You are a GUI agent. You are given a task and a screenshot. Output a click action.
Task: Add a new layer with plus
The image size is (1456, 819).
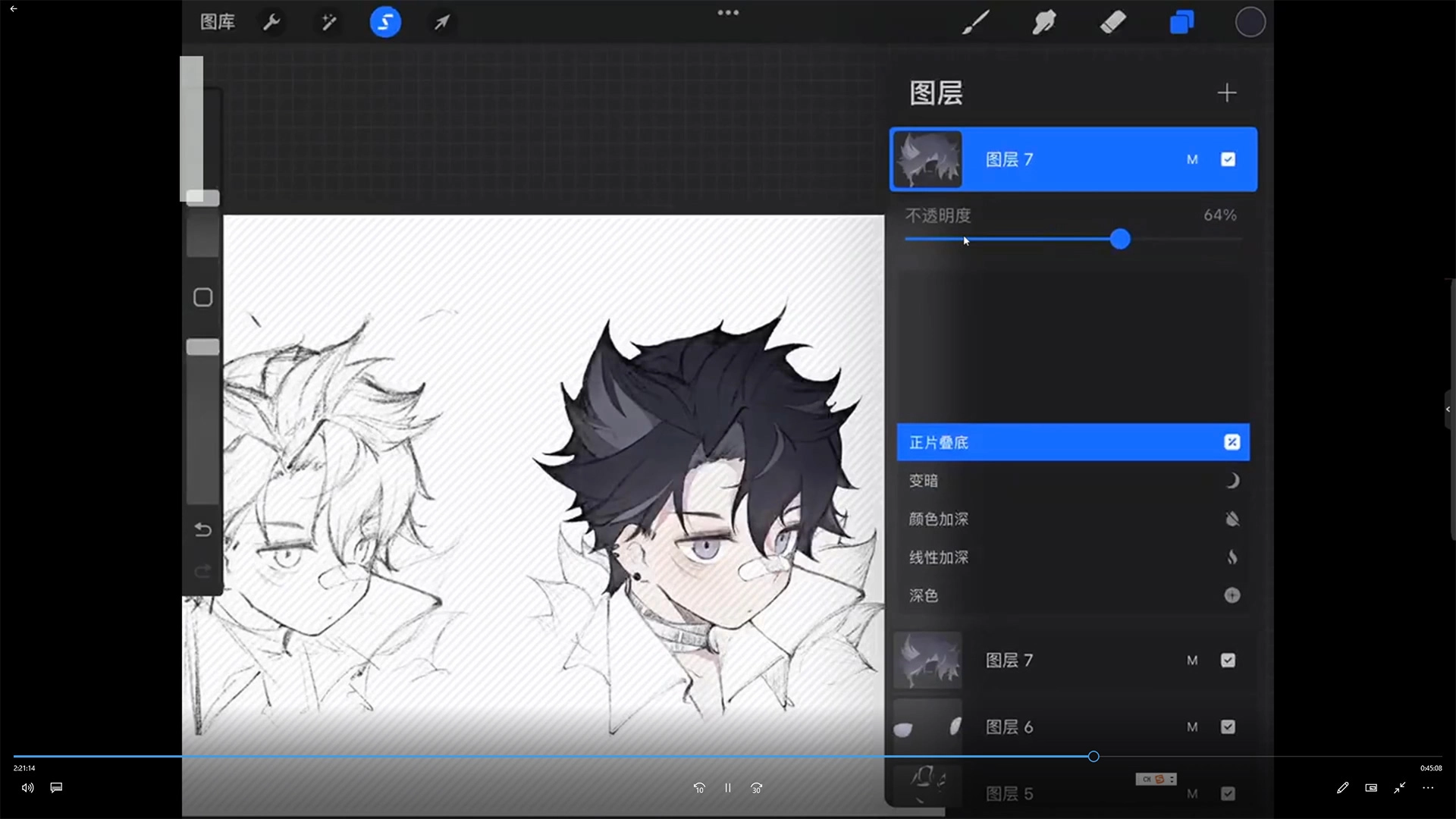click(x=1226, y=93)
